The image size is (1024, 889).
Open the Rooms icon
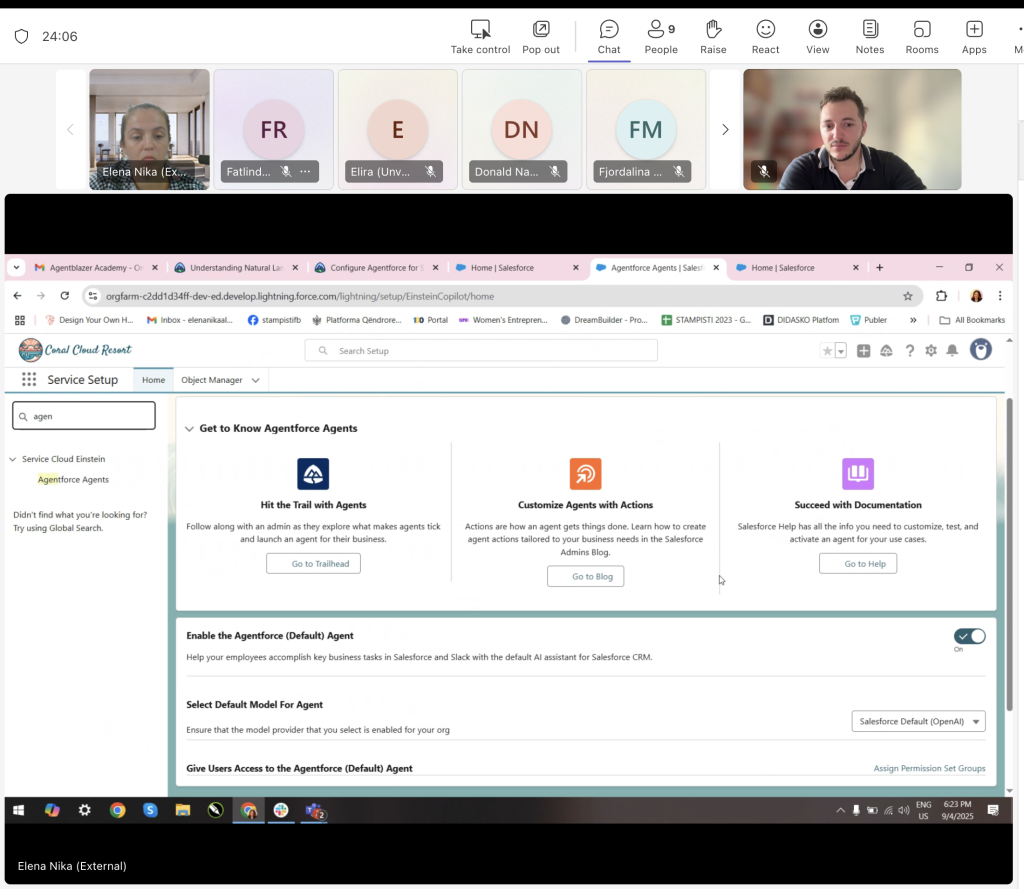921,37
